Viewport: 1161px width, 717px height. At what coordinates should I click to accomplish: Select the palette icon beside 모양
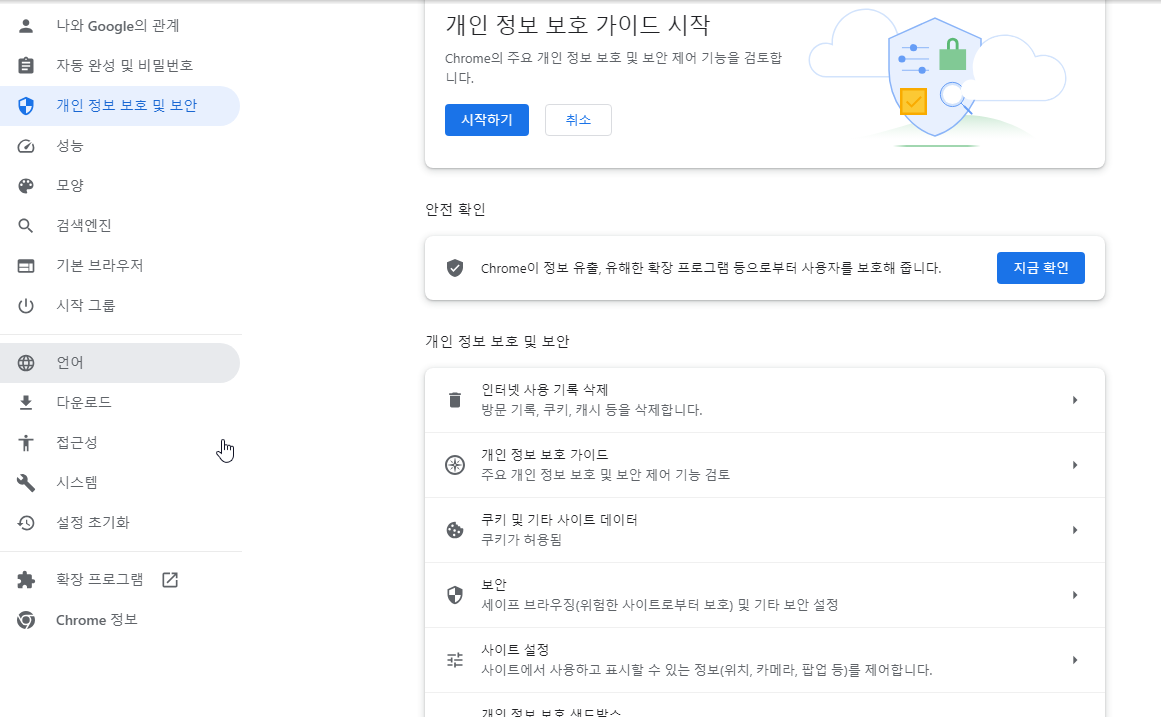[25, 185]
